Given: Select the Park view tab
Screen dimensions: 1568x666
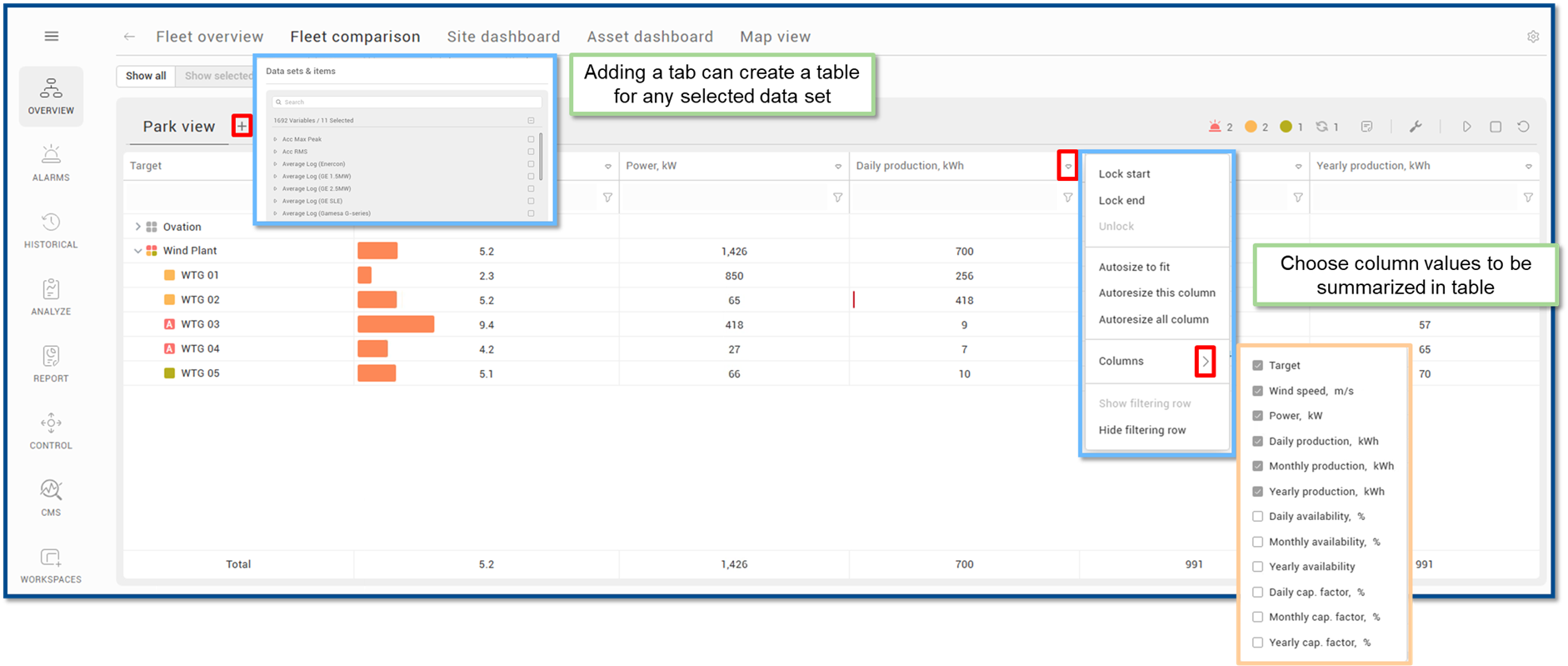Looking at the screenshot, I should (x=178, y=126).
